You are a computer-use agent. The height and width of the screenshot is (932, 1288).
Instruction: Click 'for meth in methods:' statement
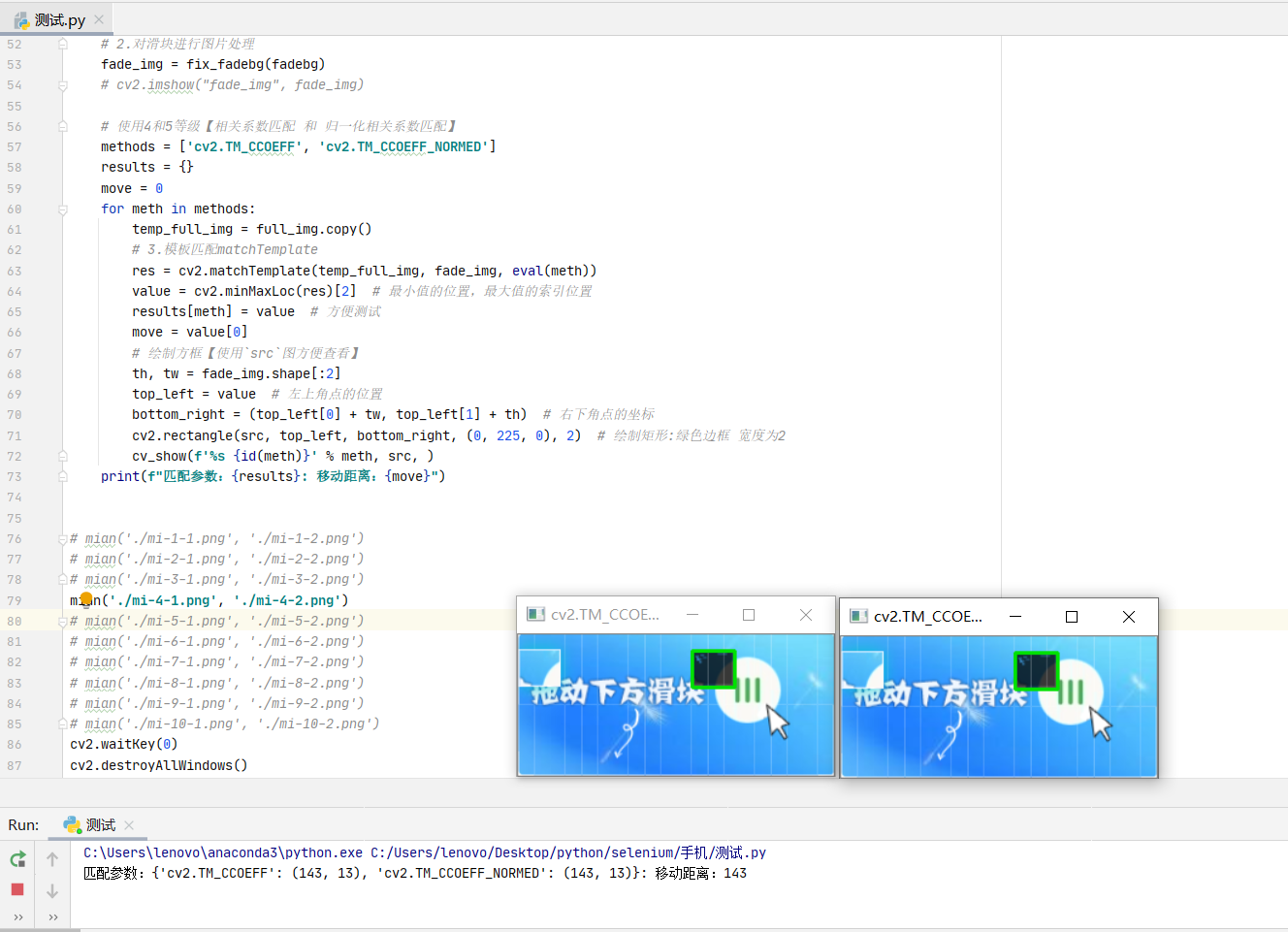pos(178,209)
